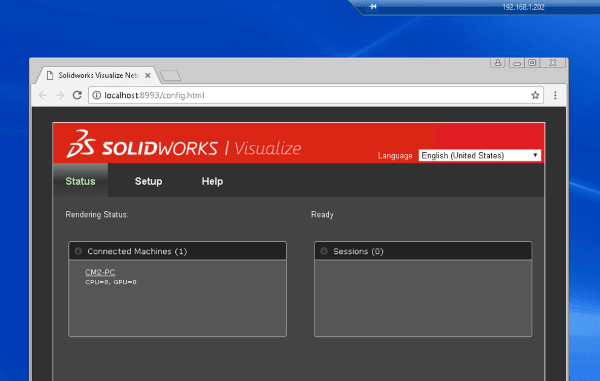This screenshot has width=600, height=381.
Task: Click the 192.168.1.202 remote connection label
Action: pyautogui.click(x=523, y=7)
